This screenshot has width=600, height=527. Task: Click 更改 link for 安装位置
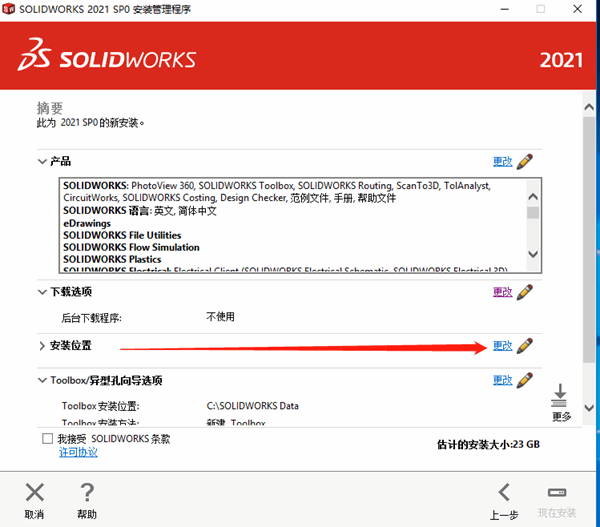(502, 346)
